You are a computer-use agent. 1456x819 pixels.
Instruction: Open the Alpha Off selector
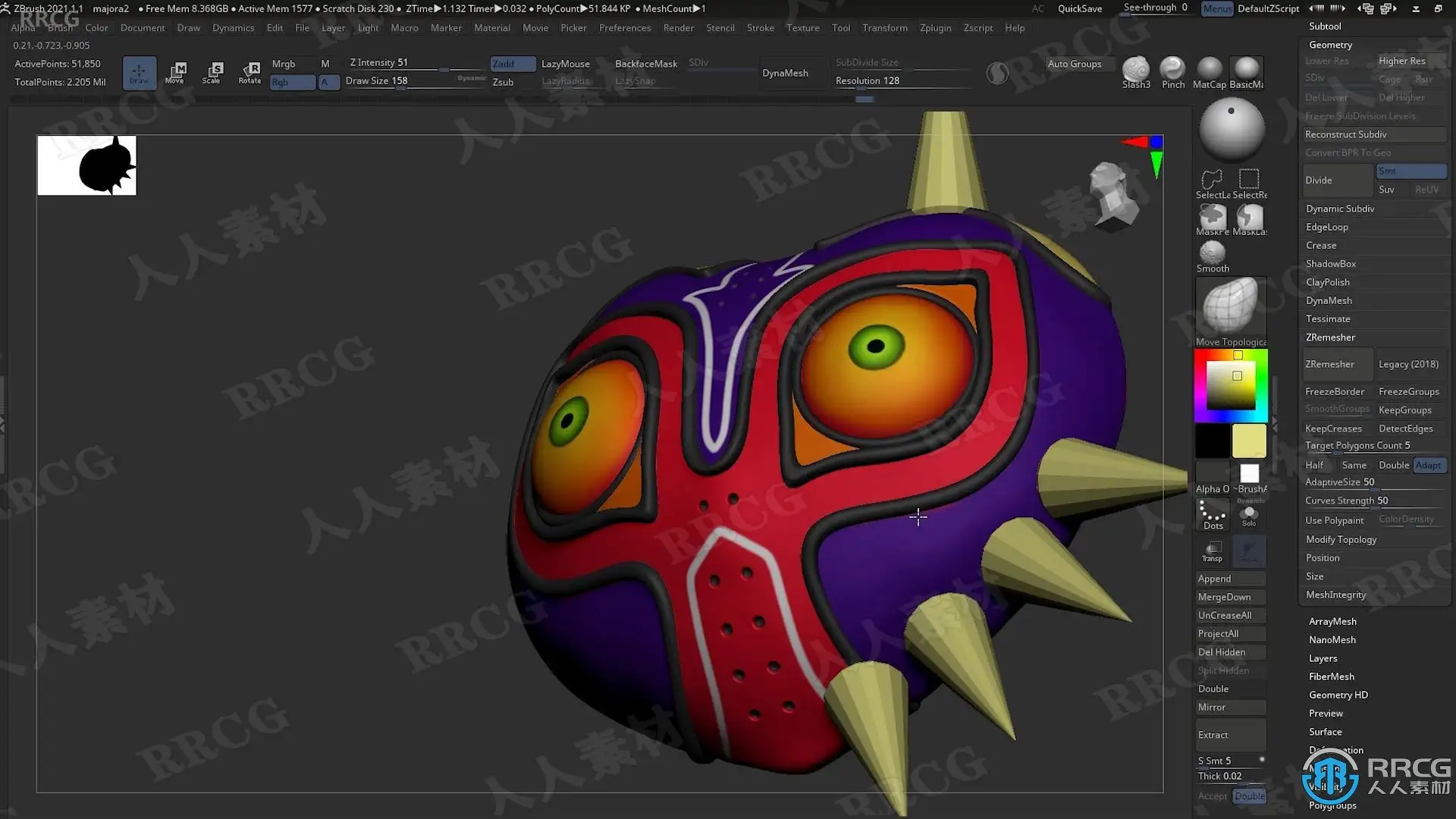tap(1213, 479)
